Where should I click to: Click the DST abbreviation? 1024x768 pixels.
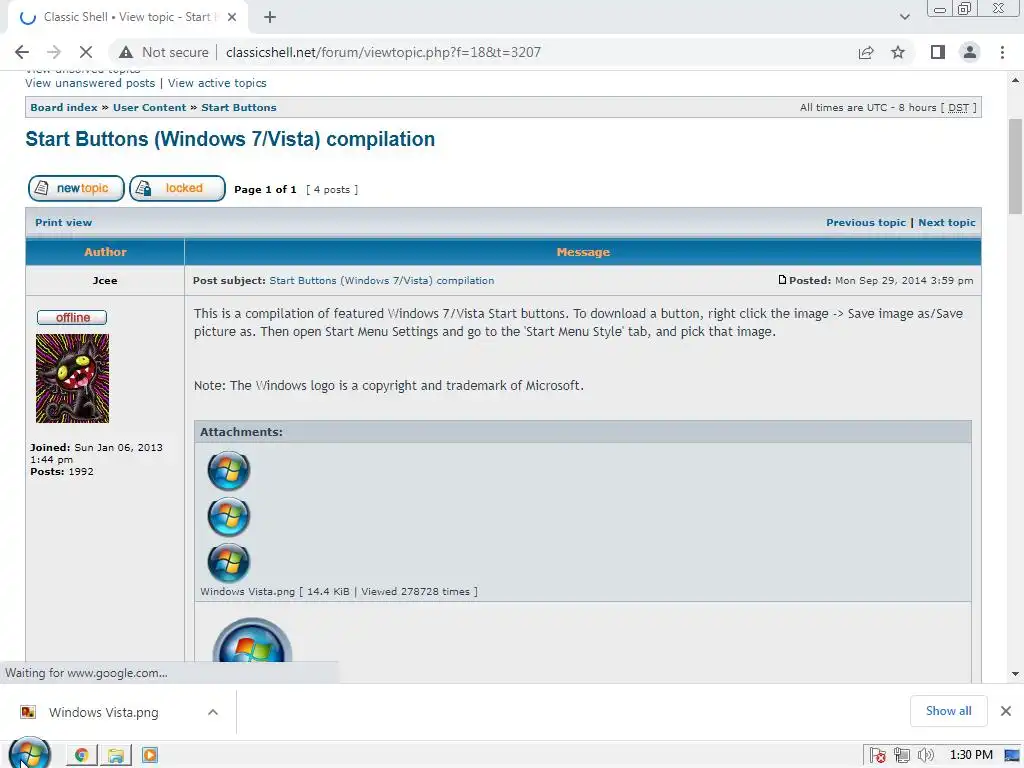958,107
